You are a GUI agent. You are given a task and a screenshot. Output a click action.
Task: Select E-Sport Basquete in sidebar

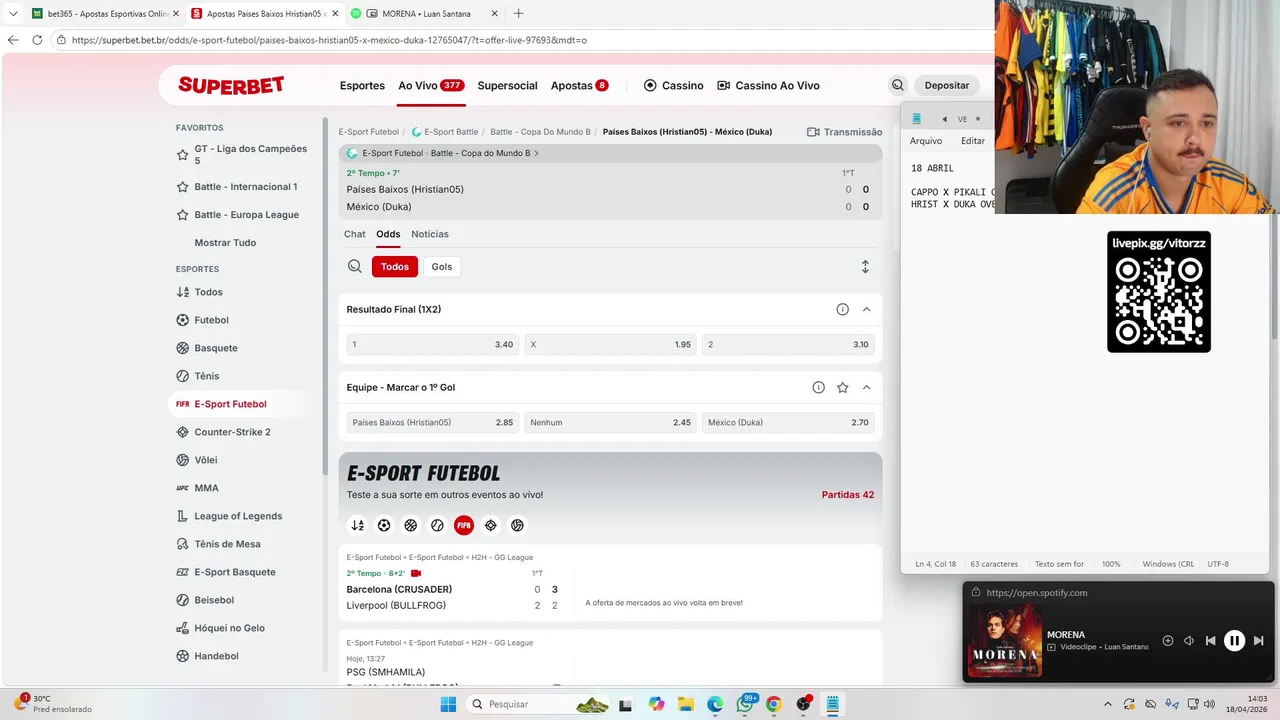[x=234, y=572]
